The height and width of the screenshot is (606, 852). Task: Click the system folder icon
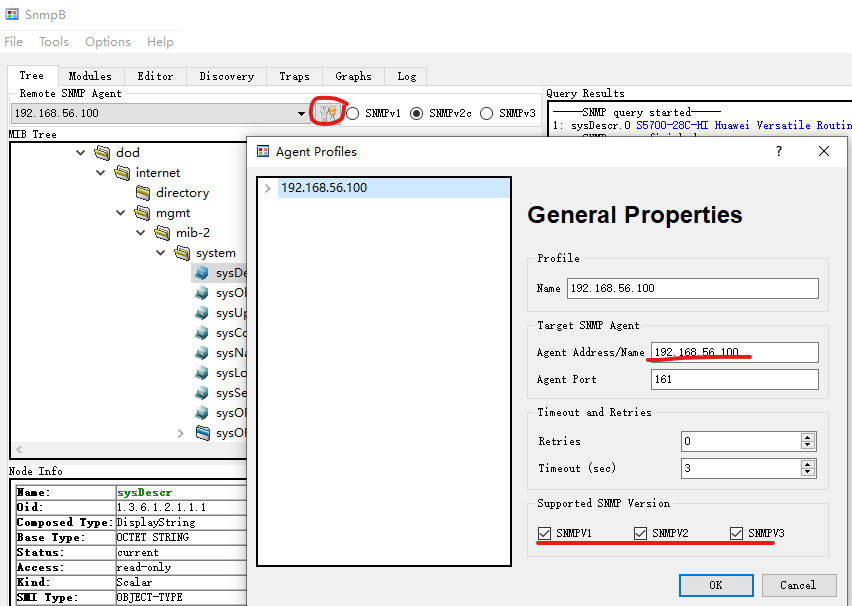(x=182, y=253)
